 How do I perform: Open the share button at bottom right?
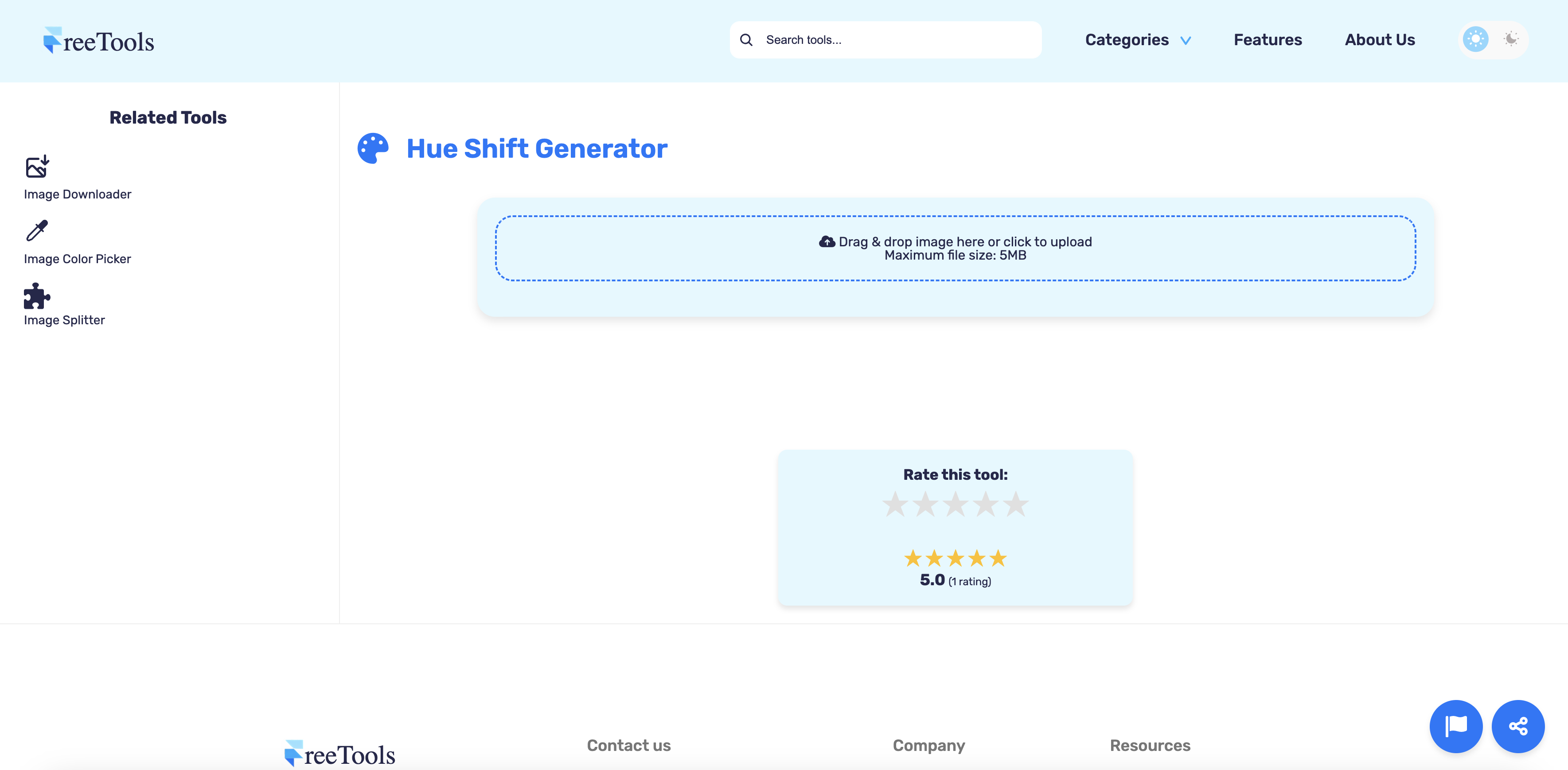point(1518,726)
